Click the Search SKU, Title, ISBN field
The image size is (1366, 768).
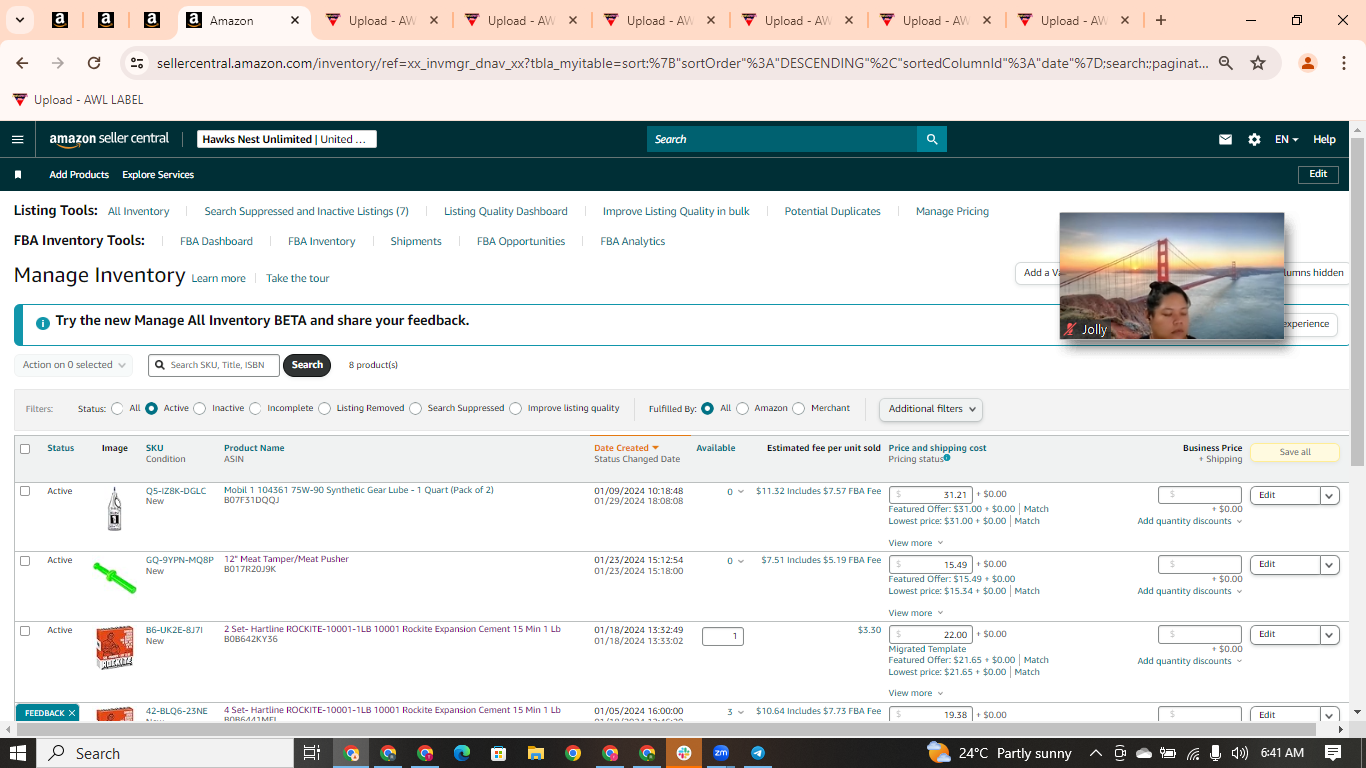pyautogui.click(x=214, y=365)
